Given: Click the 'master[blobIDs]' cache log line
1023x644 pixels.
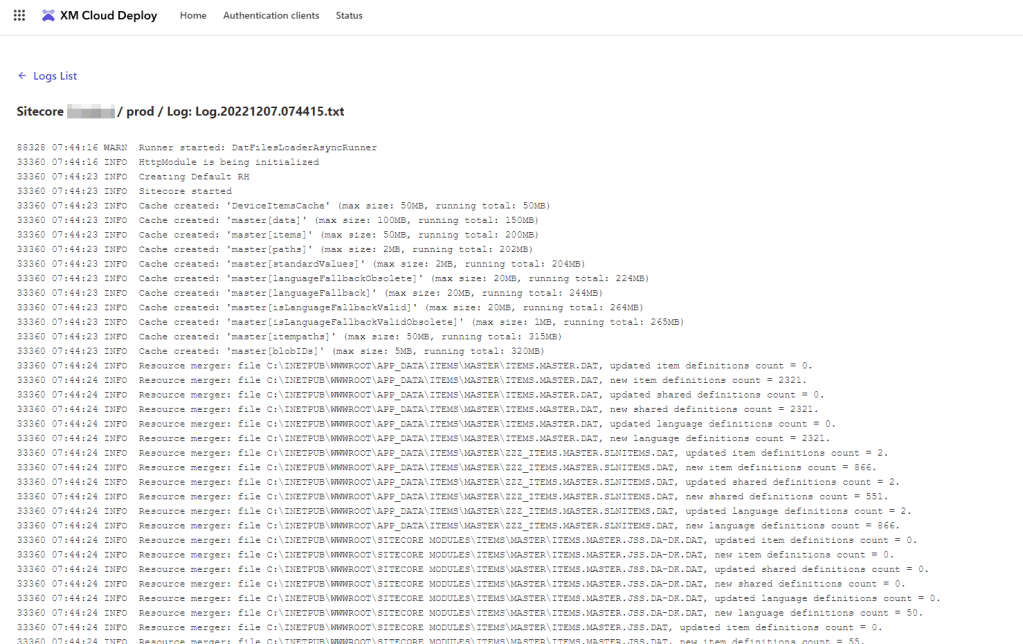Looking at the screenshot, I should (x=285, y=351).
